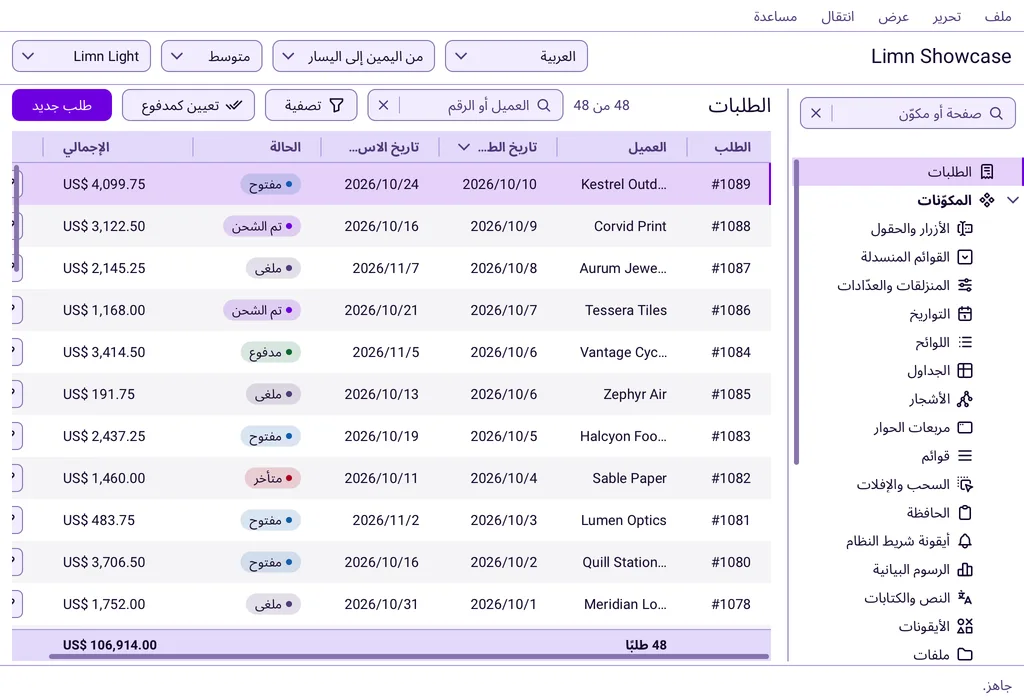Open the ملف menu
Screen dimensions: 1024x700
click(x=998, y=17)
